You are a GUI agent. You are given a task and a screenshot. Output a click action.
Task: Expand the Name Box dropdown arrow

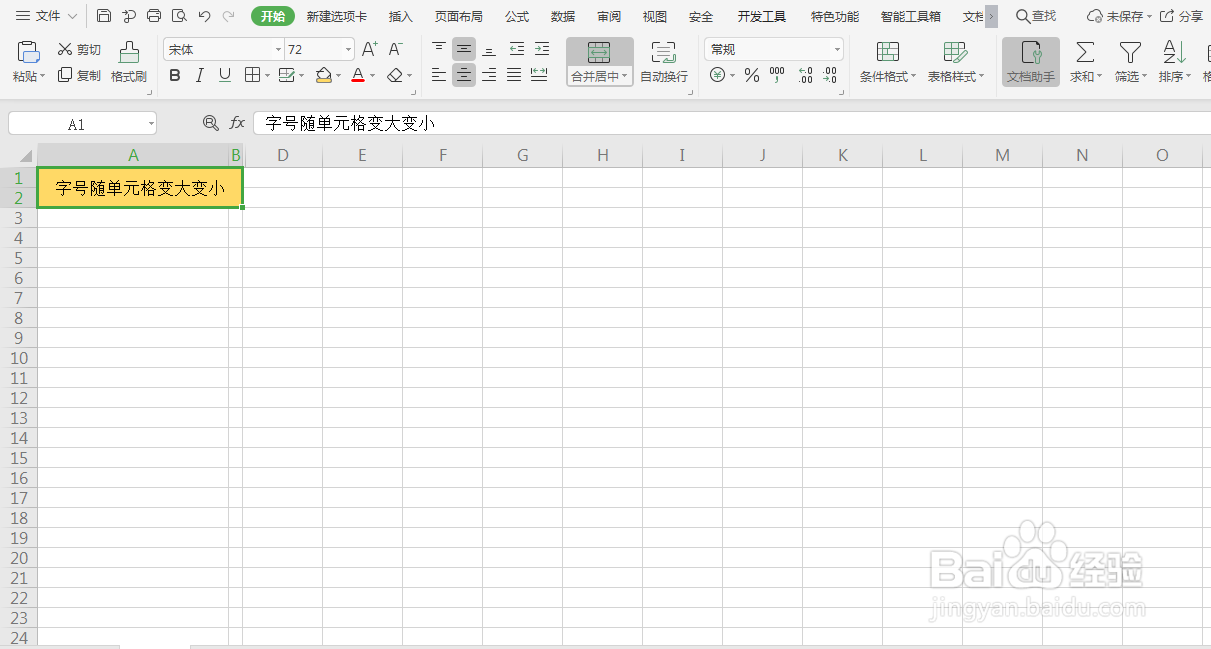151,124
